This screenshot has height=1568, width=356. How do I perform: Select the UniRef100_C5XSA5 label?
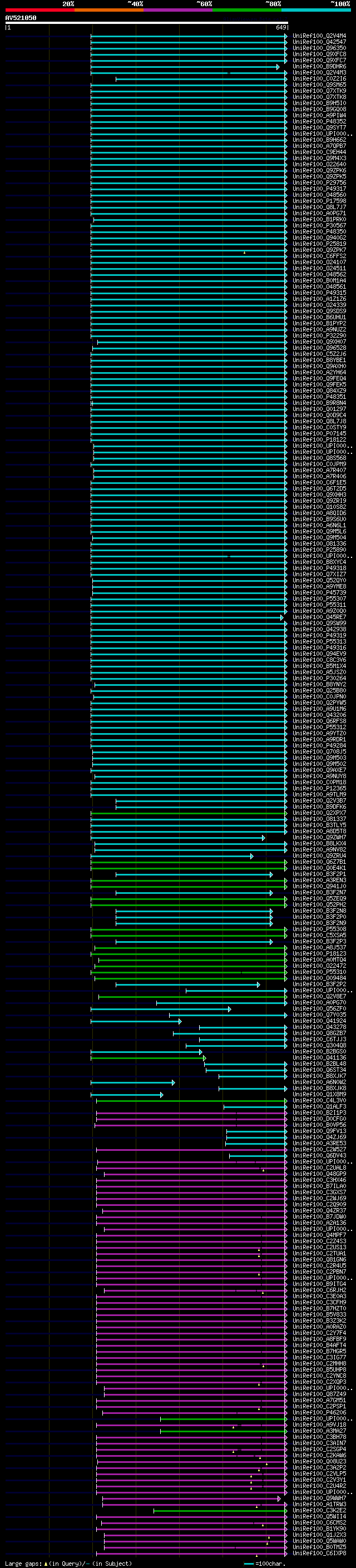[x=319, y=936]
